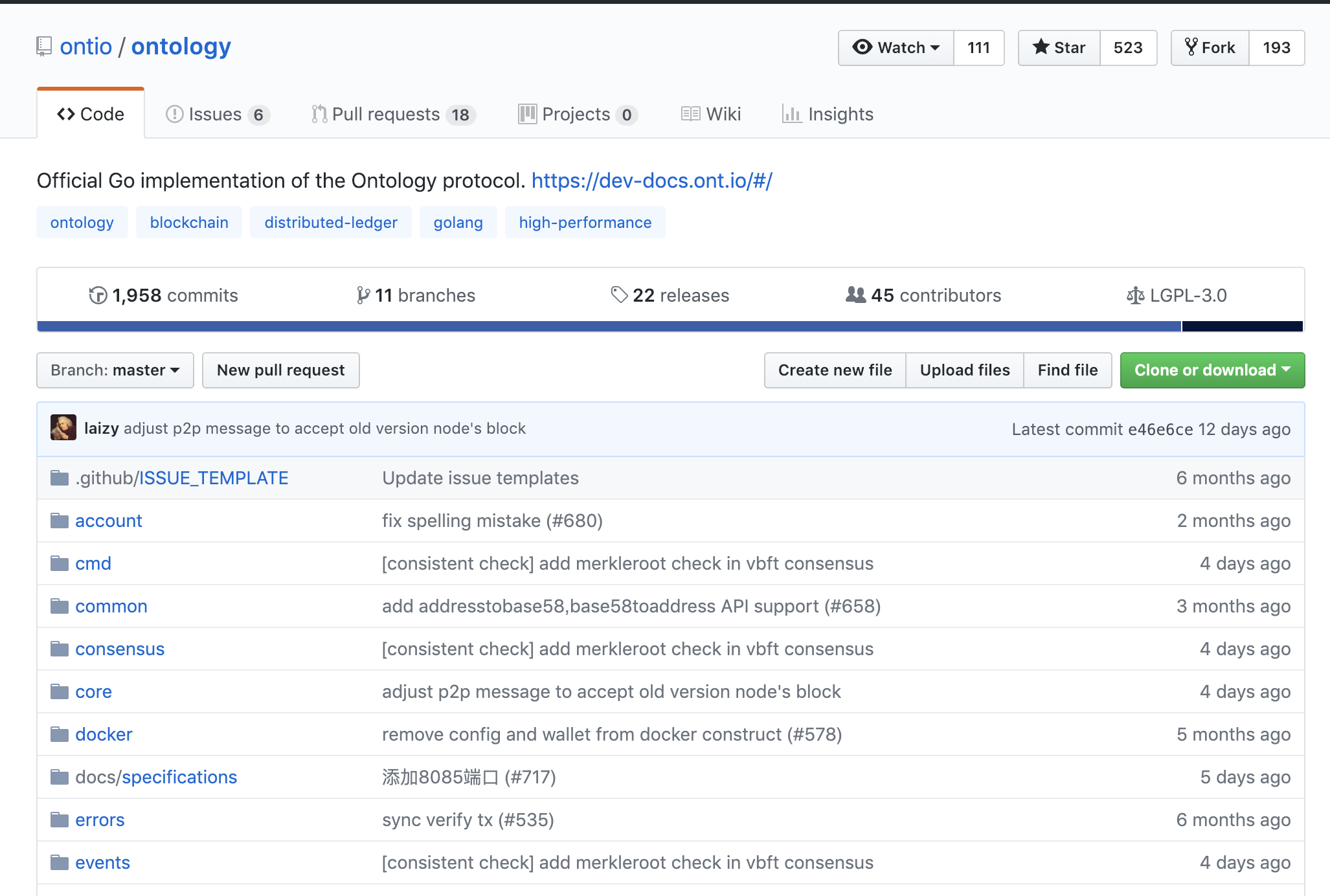Click the LGPL-3.0 license scale icon

pyautogui.click(x=1135, y=296)
